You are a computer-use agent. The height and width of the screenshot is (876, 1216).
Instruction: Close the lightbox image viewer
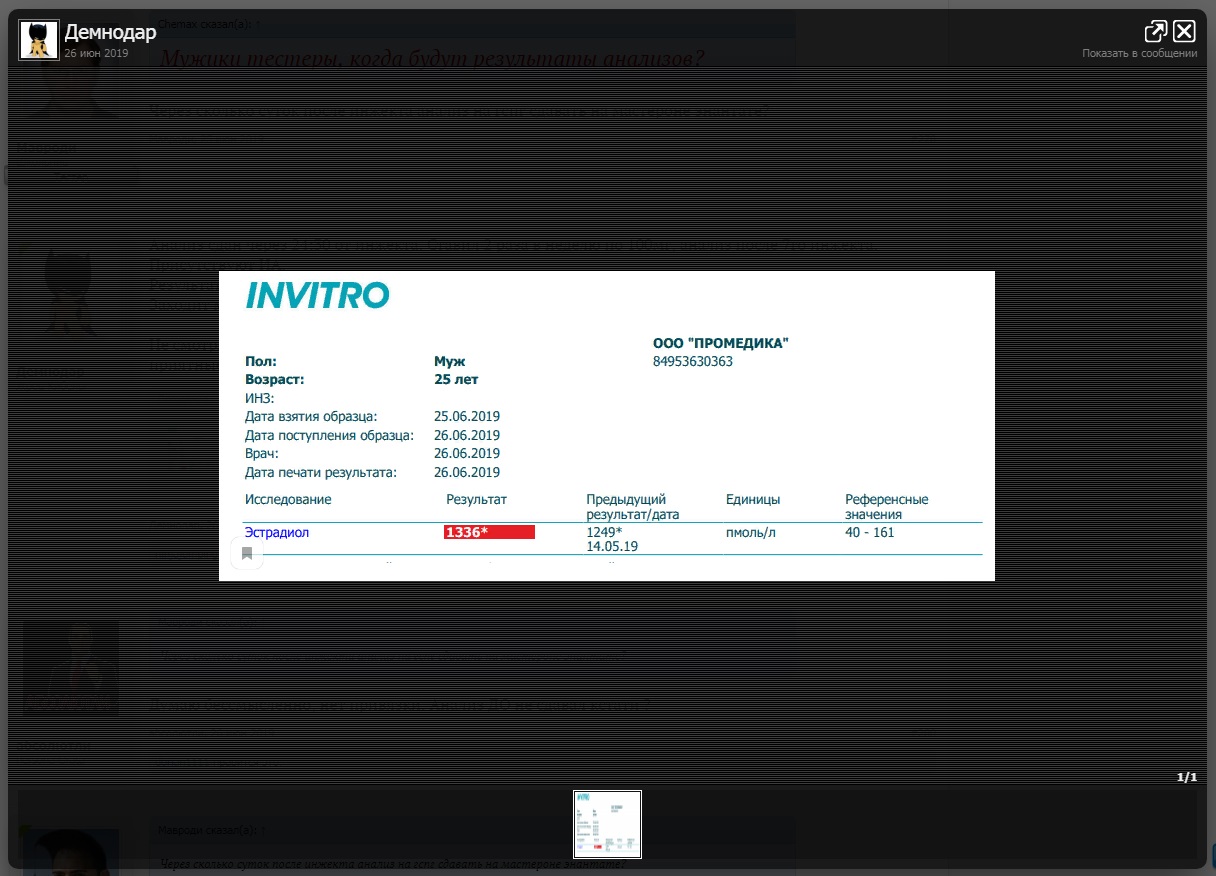click(x=1184, y=31)
